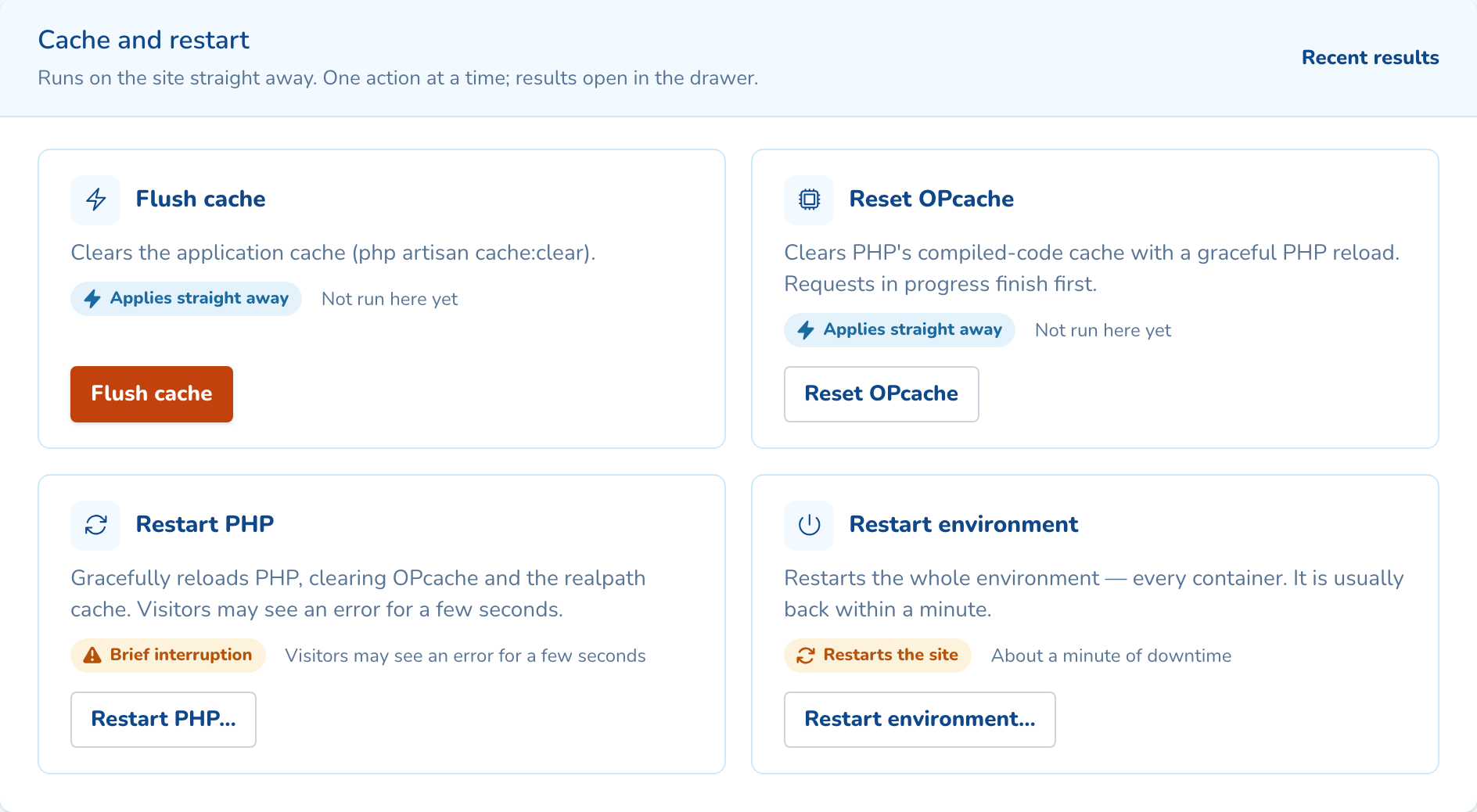Click the Restart PHP... button
Screen dimensions: 1477x812
(x=163, y=719)
